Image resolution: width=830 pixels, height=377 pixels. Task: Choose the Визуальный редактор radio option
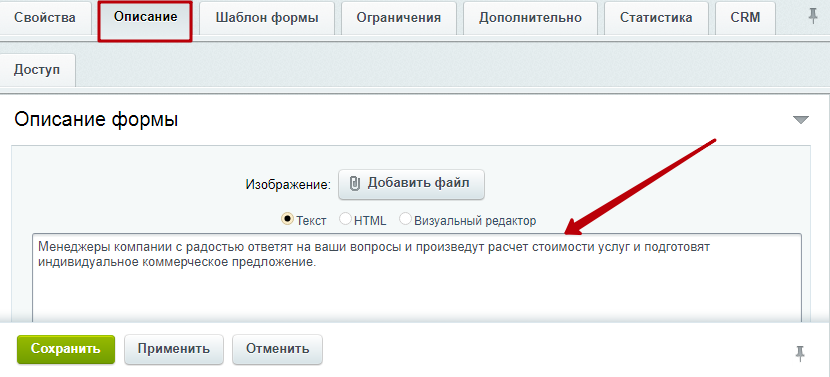405,219
